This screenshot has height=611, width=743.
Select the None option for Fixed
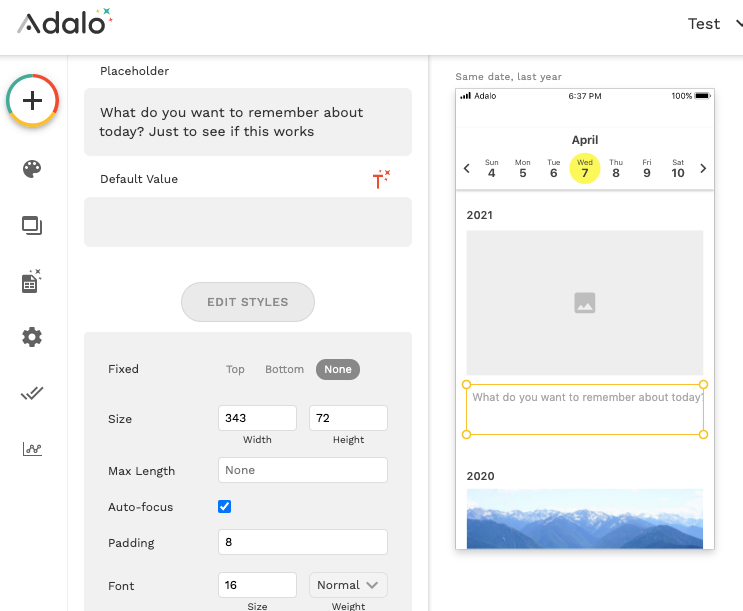(x=338, y=369)
